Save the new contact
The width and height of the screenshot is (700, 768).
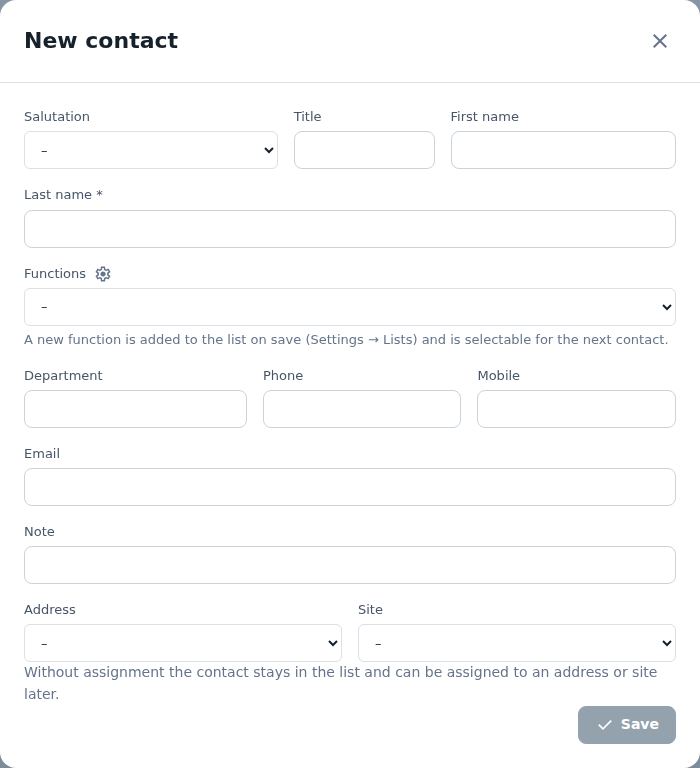627,725
